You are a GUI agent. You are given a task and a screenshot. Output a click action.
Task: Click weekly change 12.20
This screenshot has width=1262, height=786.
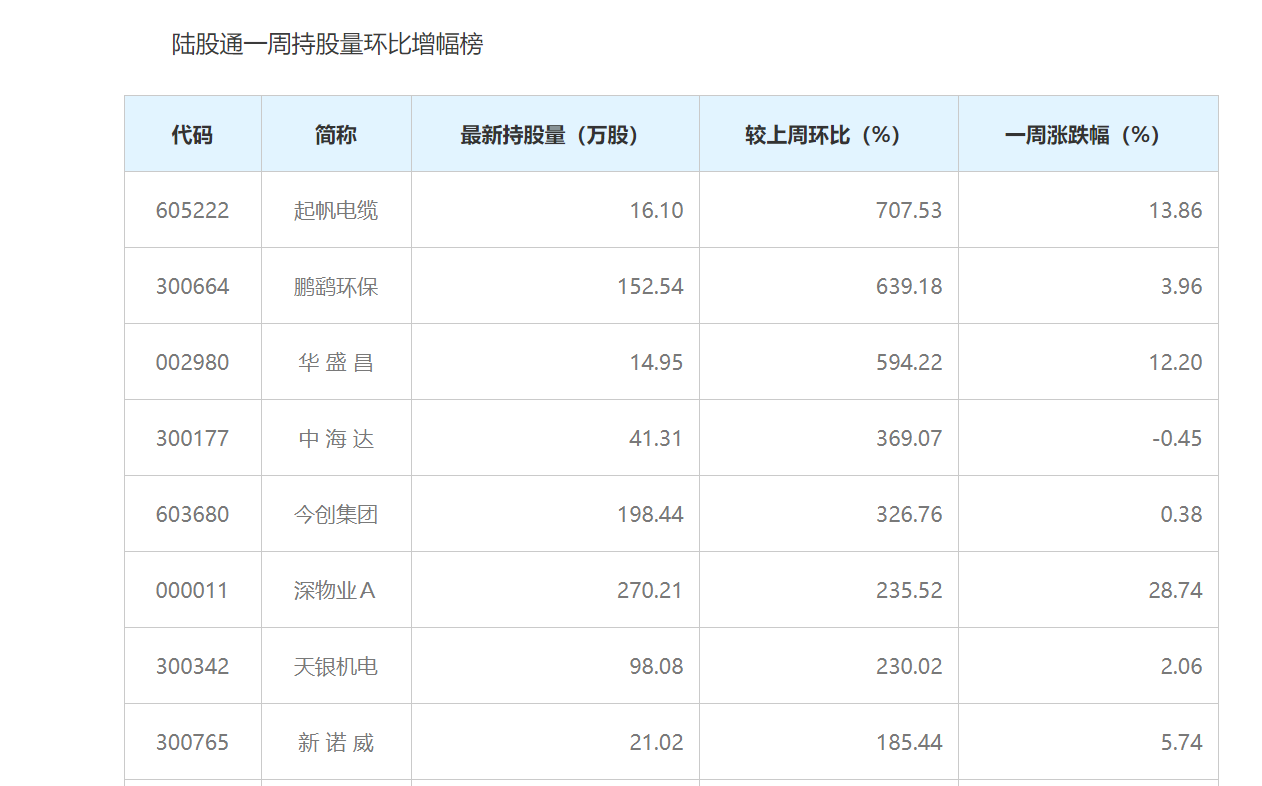pos(1175,363)
